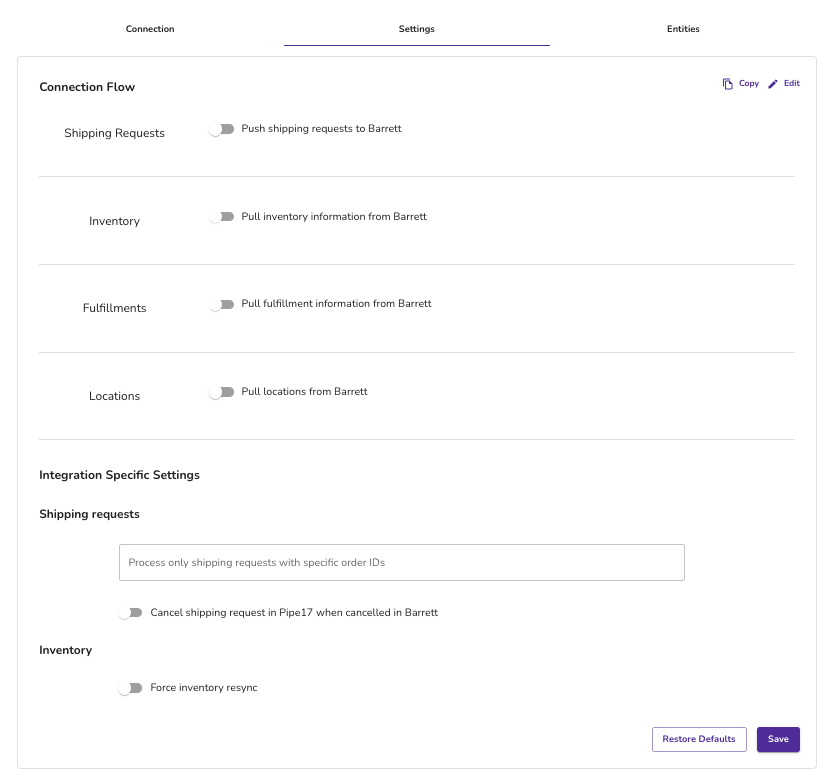832x779 pixels.
Task: Toggle Pull inventory information from Barrett
Action: pyautogui.click(x=221, y=217)
